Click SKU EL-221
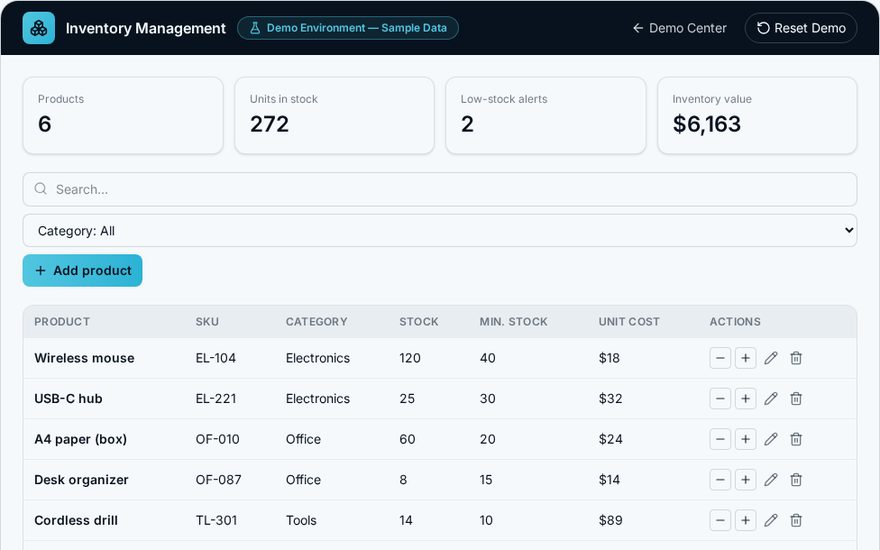This screenshot has height=550, width=880. (216, 398)
